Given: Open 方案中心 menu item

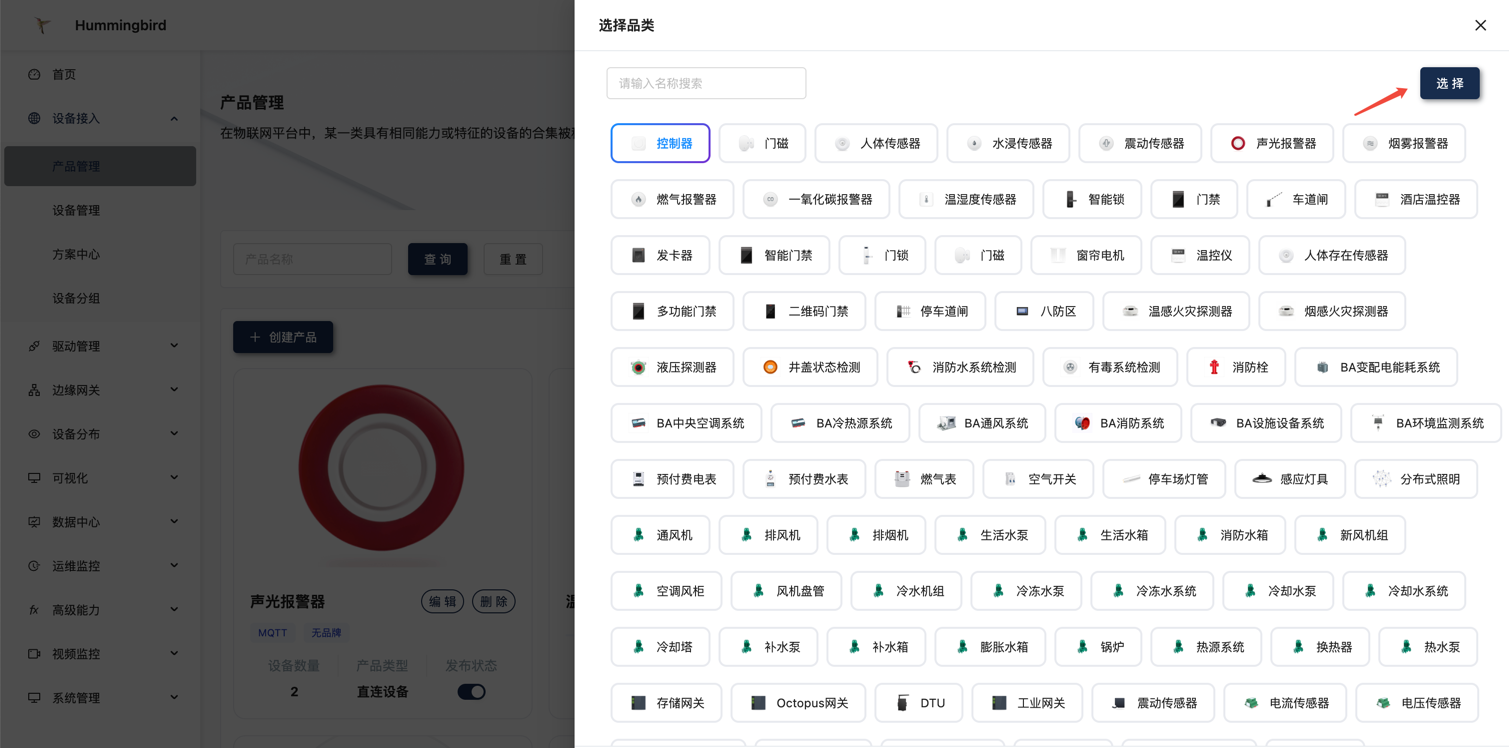Looking at the screenshot, I should point(76,255).
